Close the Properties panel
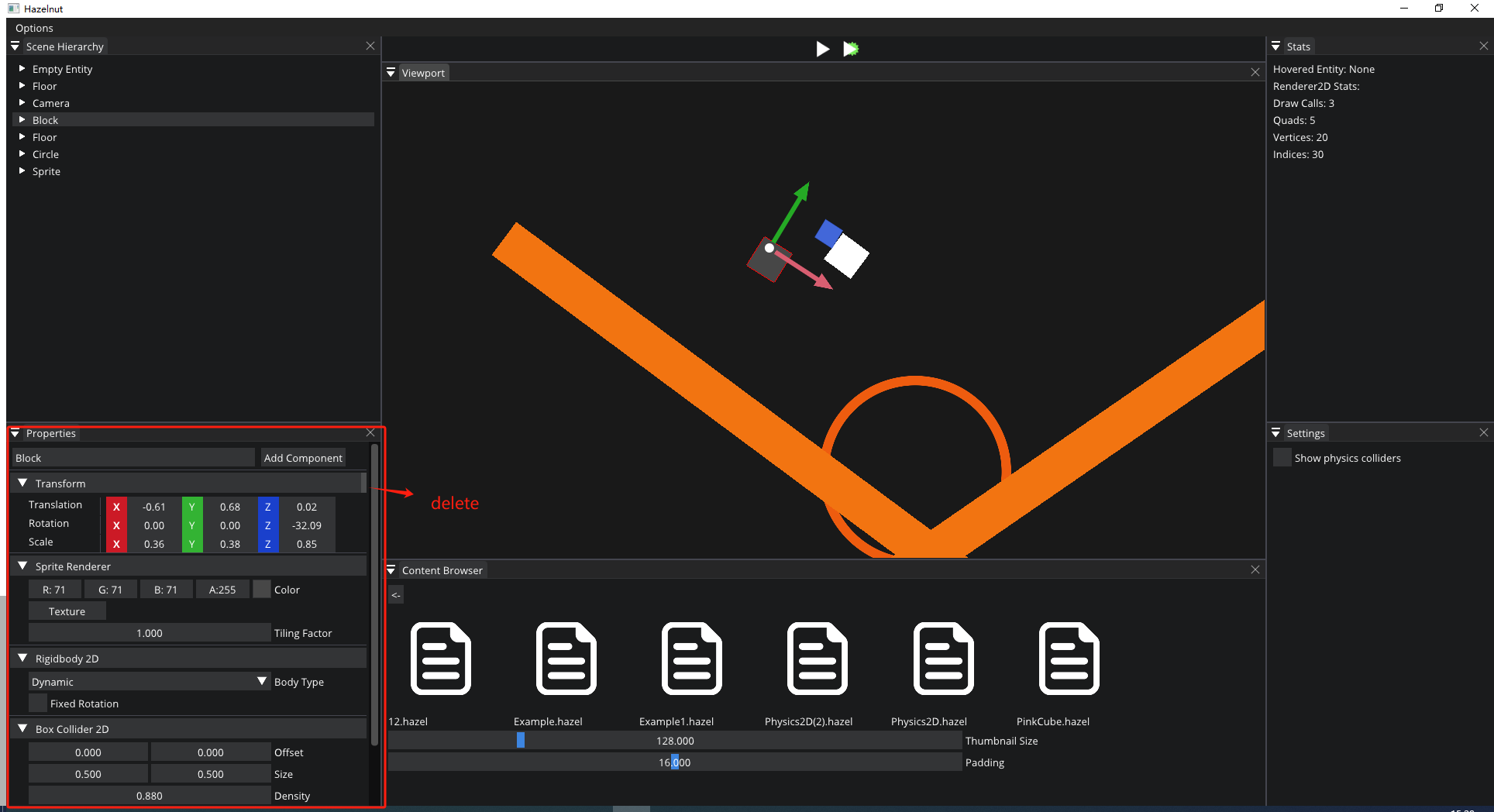 click(370, 432)
